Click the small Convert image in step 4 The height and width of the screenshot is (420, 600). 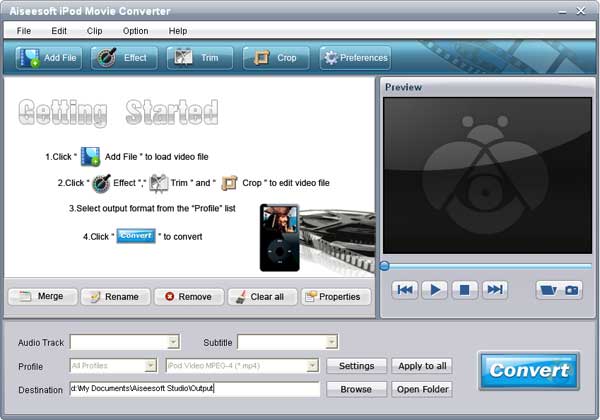click(136, 236)
